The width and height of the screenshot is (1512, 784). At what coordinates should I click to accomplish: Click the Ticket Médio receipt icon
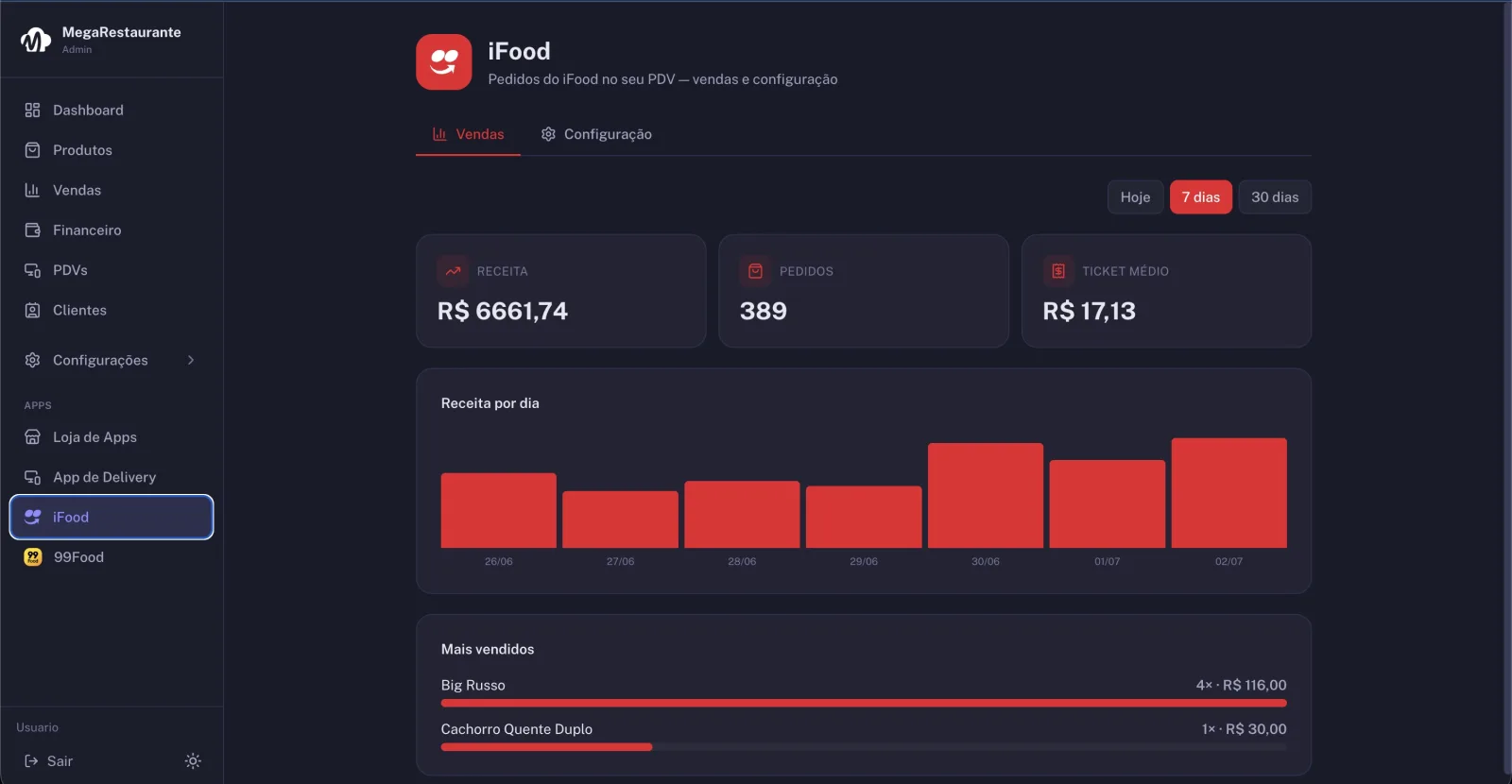pos(1058,271)
